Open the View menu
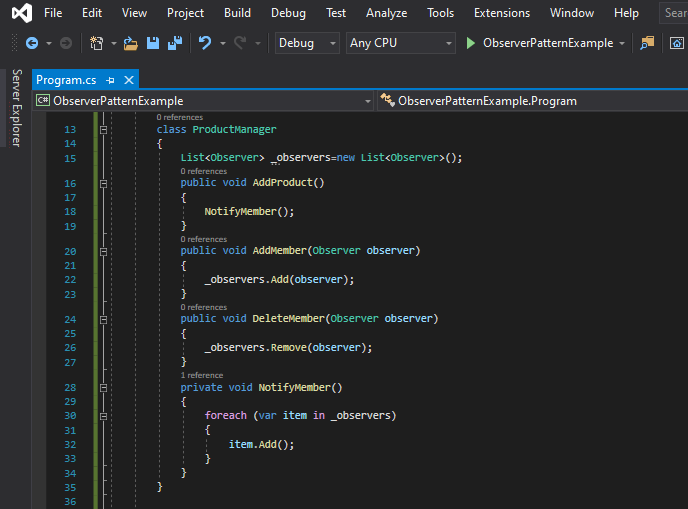This screenshot has height=509, width=688. pos(134,13)
